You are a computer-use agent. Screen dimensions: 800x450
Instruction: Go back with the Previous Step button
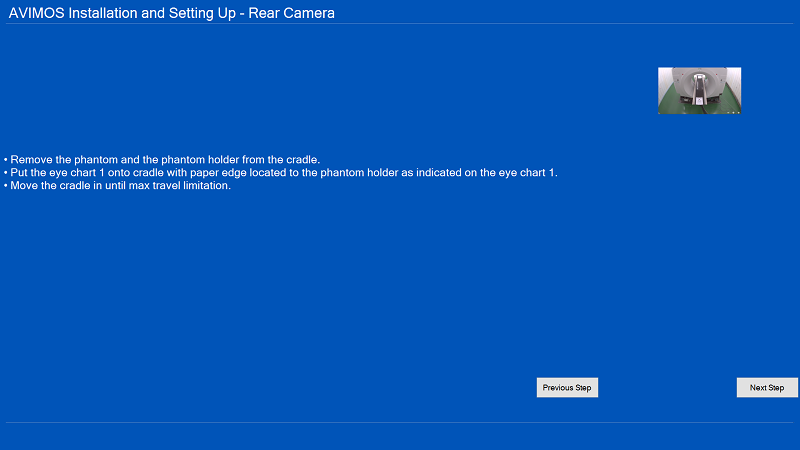tap(567, 388)
